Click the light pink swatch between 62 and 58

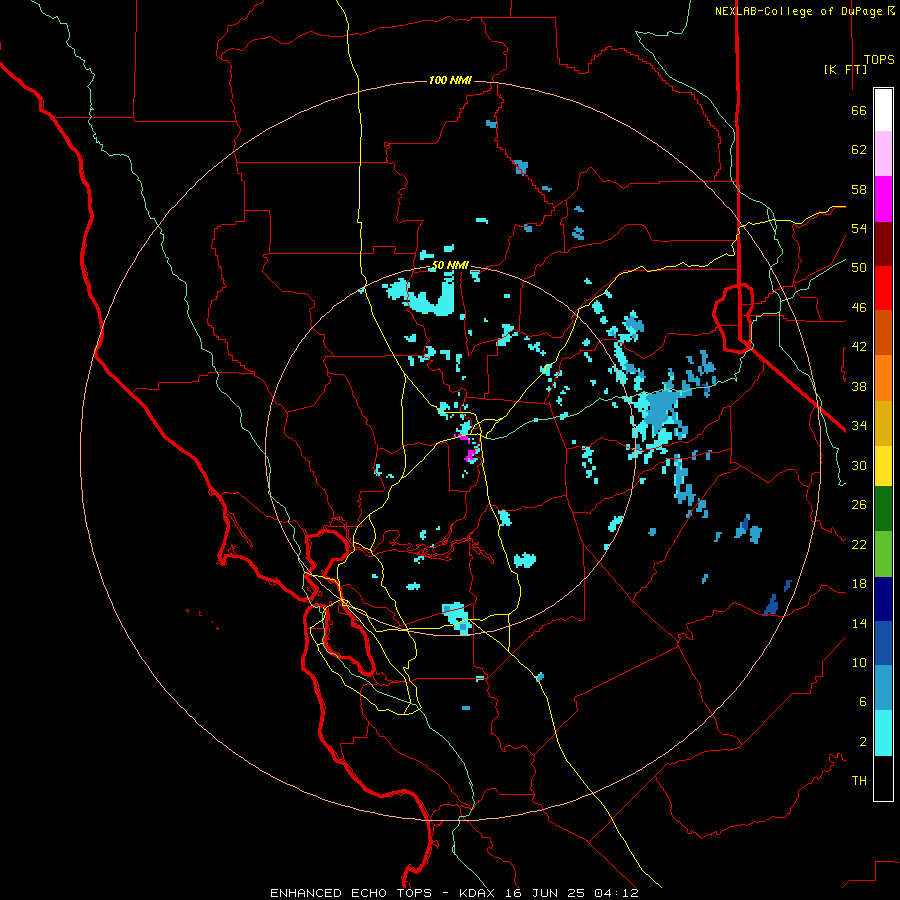coord(883,154)
